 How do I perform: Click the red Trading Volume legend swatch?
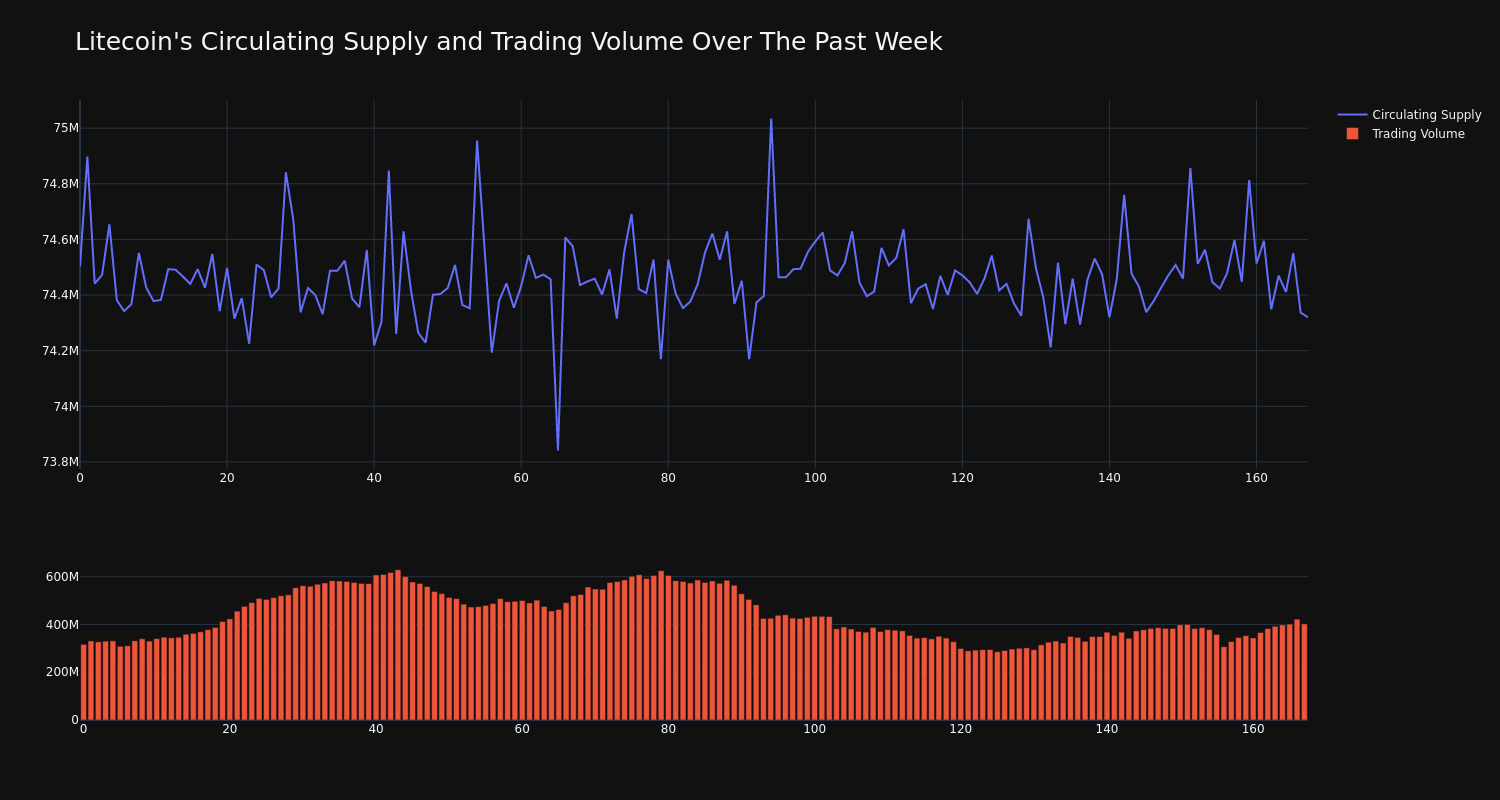pos(1352,134)
